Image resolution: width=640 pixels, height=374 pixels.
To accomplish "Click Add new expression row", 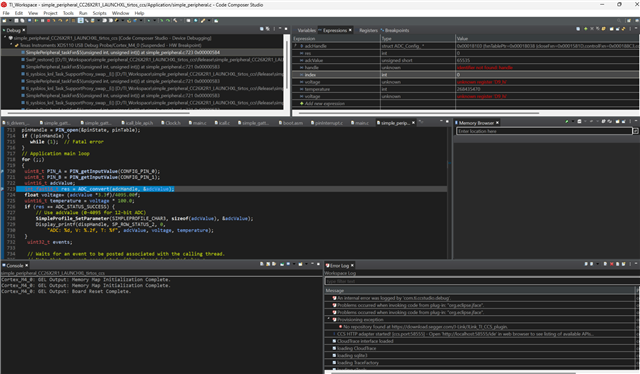I will [x=324, y=103].
